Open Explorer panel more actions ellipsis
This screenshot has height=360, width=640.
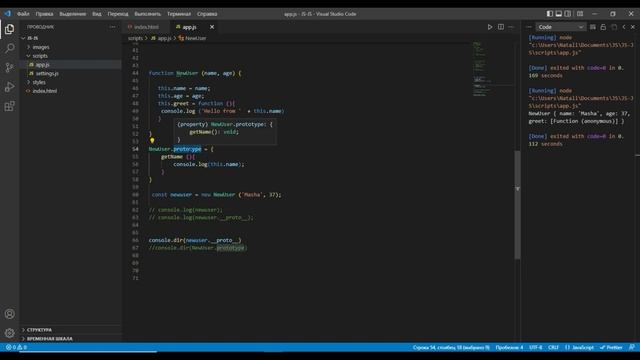[x=112, y=27]
